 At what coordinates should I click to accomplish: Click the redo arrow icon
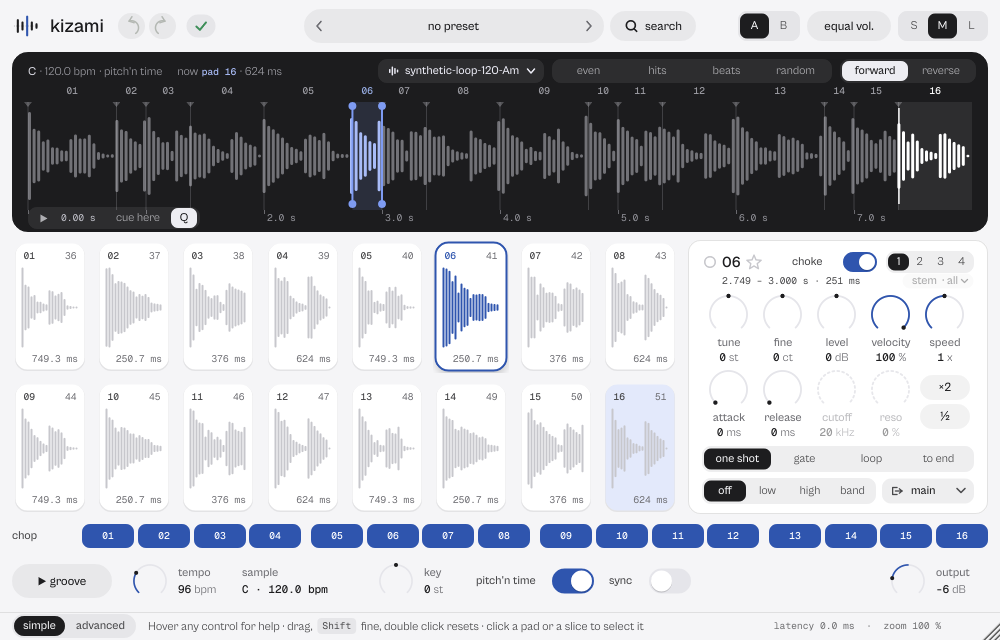pyautogui.click(x=162, y=26)
